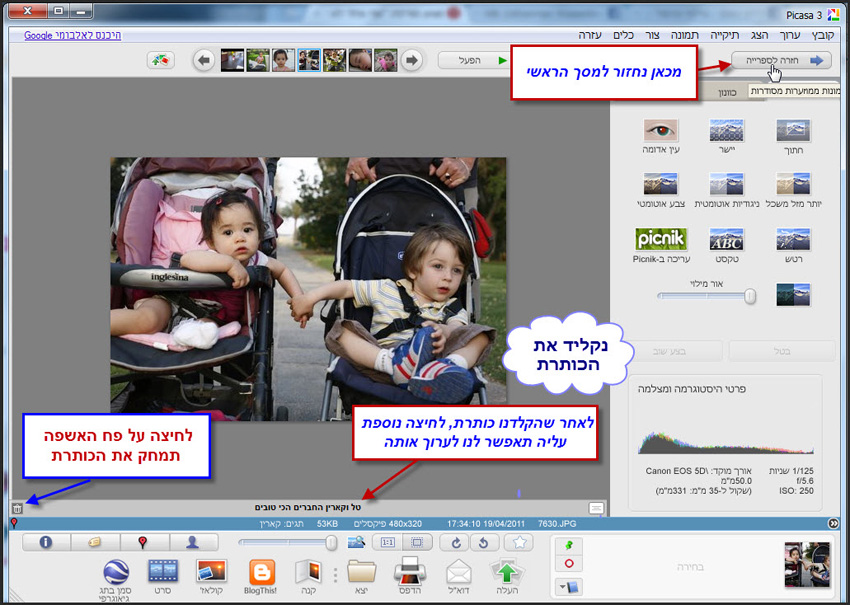The image size is (850, 605).
Task: Click the colorful arrows icon left of filmstrip
Action: [160, 60]
